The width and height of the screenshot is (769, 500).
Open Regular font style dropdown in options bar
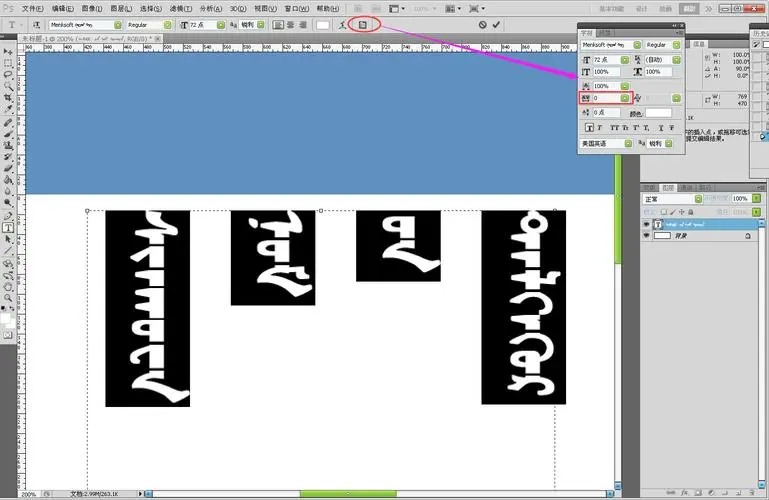pyautogui.click(x=168, y=25)
